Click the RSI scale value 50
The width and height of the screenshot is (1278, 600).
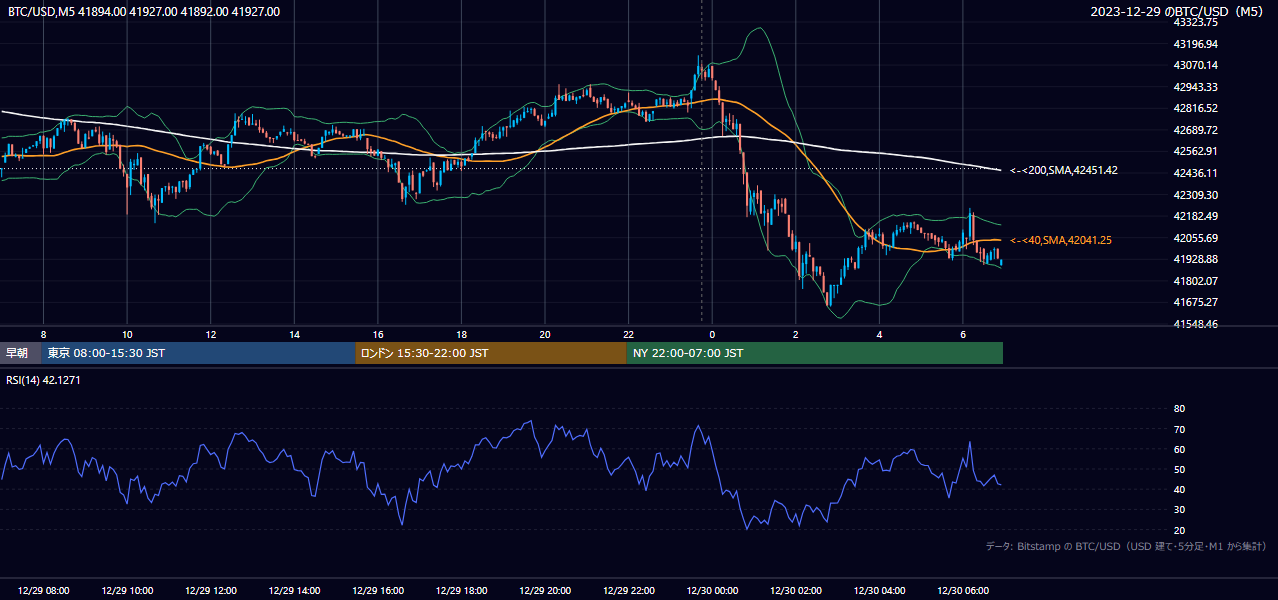point(1179,469)
